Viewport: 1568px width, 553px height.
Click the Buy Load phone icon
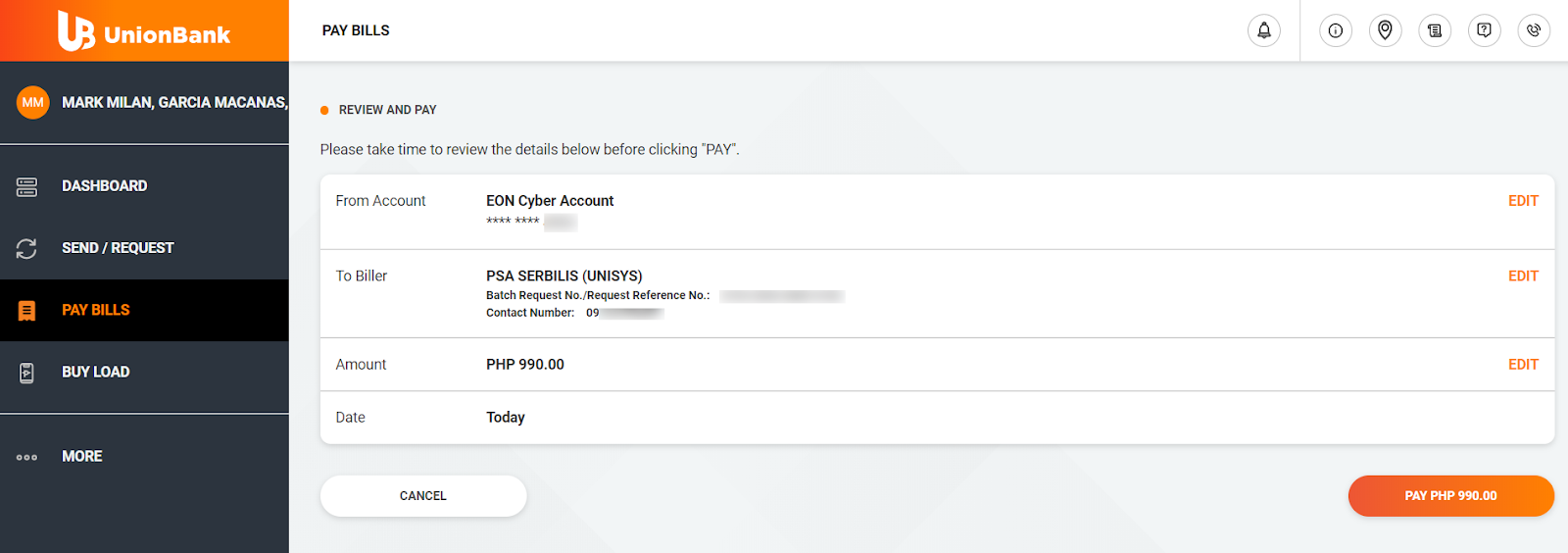click(26, 373)
